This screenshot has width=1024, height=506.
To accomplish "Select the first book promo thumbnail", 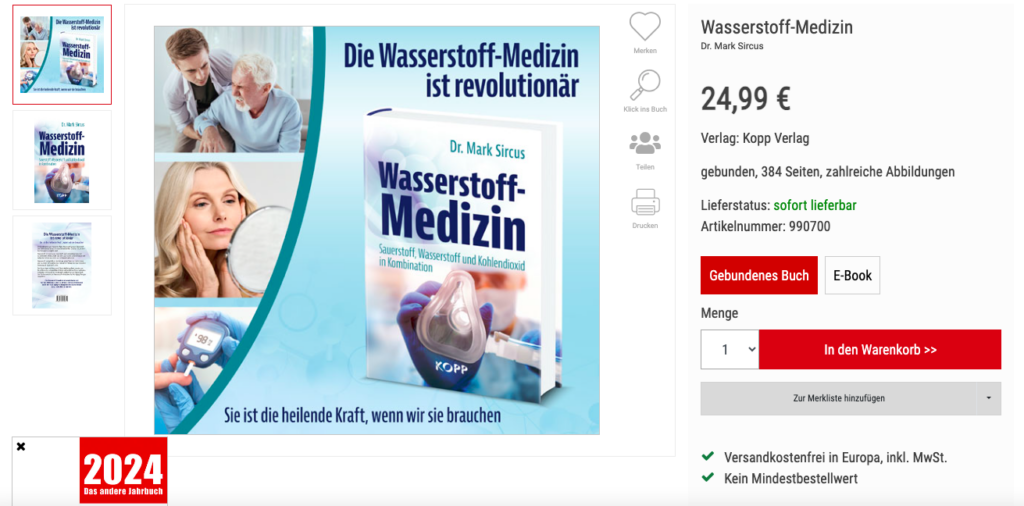I will (62, 55).
